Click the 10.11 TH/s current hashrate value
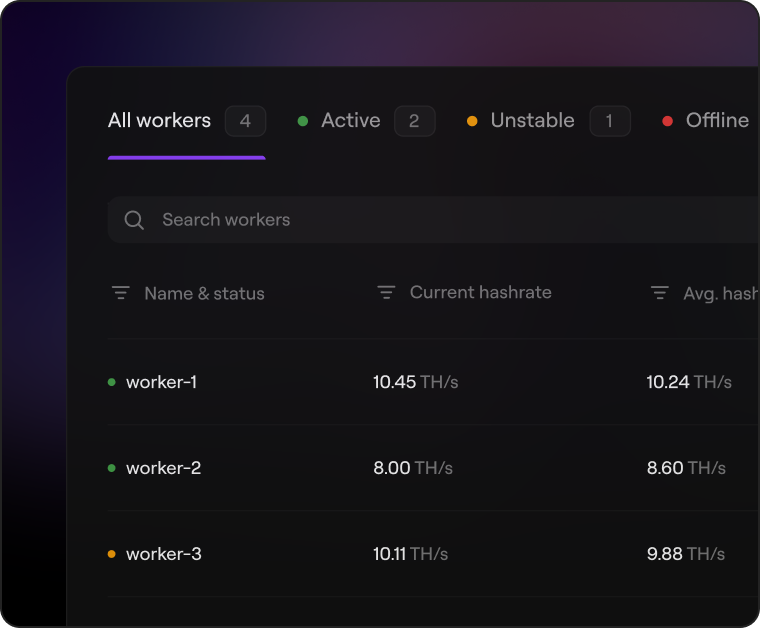Viewport: 760px width, 628px height. (411, 553)
